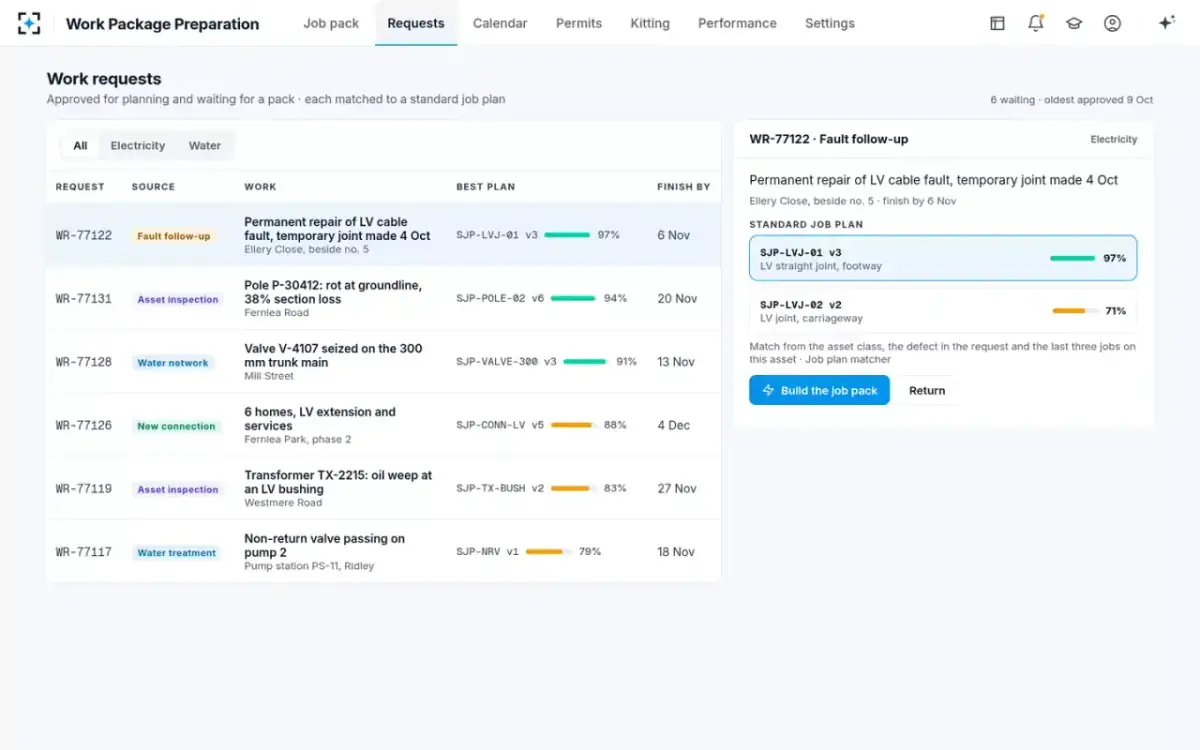Open request WR-77128

[383, 362]
